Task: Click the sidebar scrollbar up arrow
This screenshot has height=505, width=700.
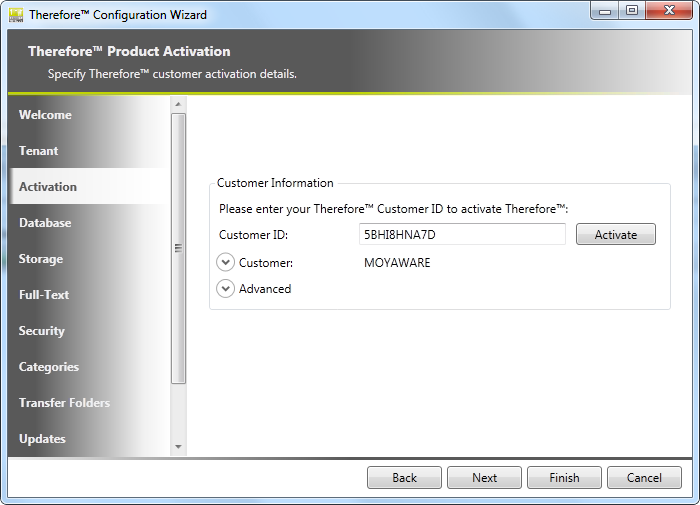Action: click(179, 104)
